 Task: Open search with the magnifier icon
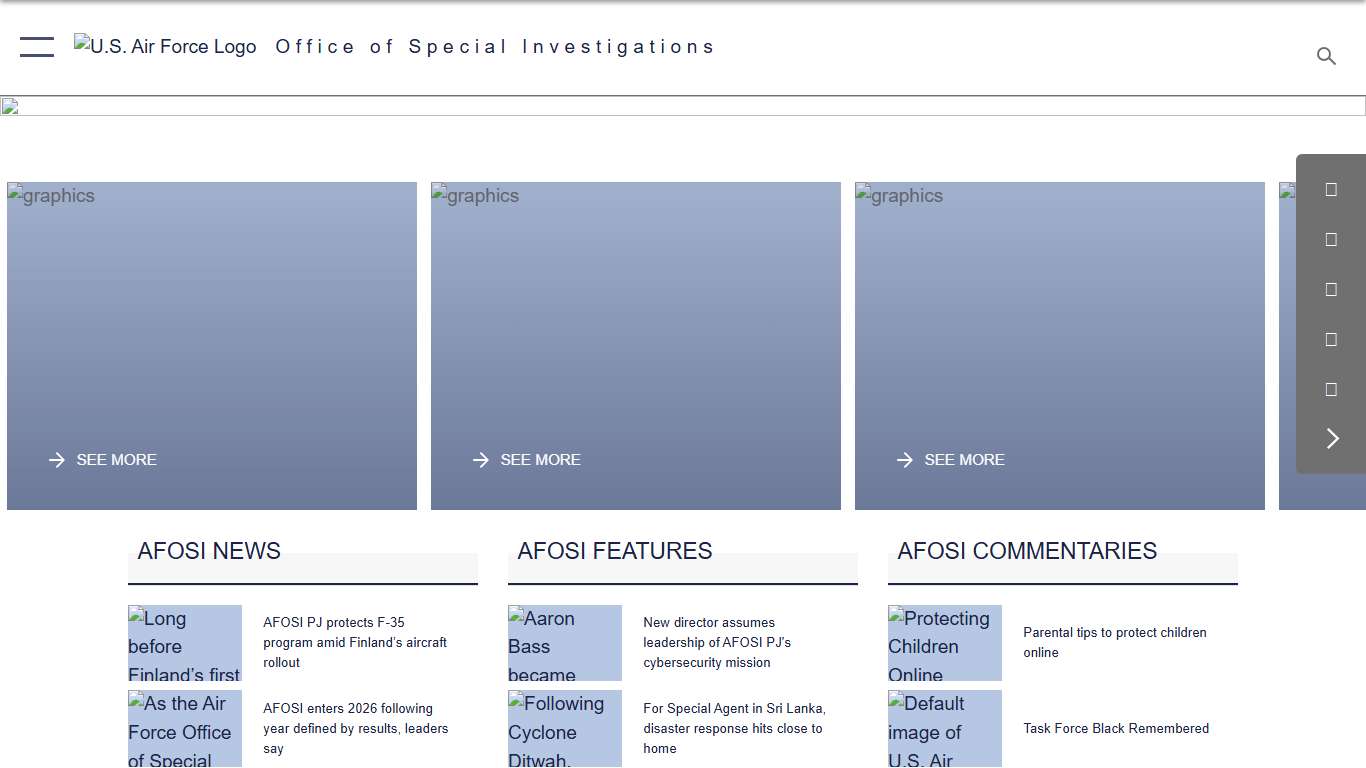coord(1326,56)
